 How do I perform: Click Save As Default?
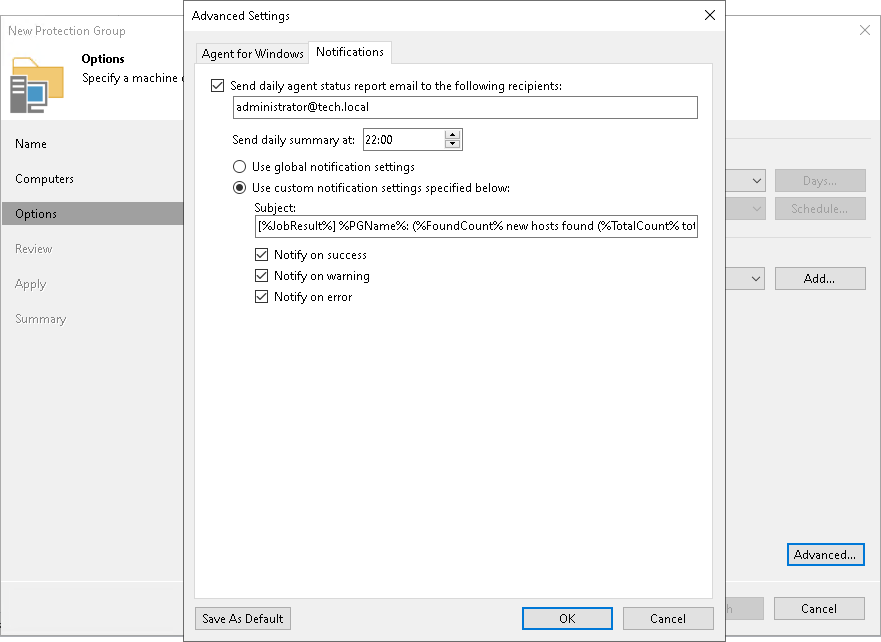pyautogui.click(x=242, y=618)
